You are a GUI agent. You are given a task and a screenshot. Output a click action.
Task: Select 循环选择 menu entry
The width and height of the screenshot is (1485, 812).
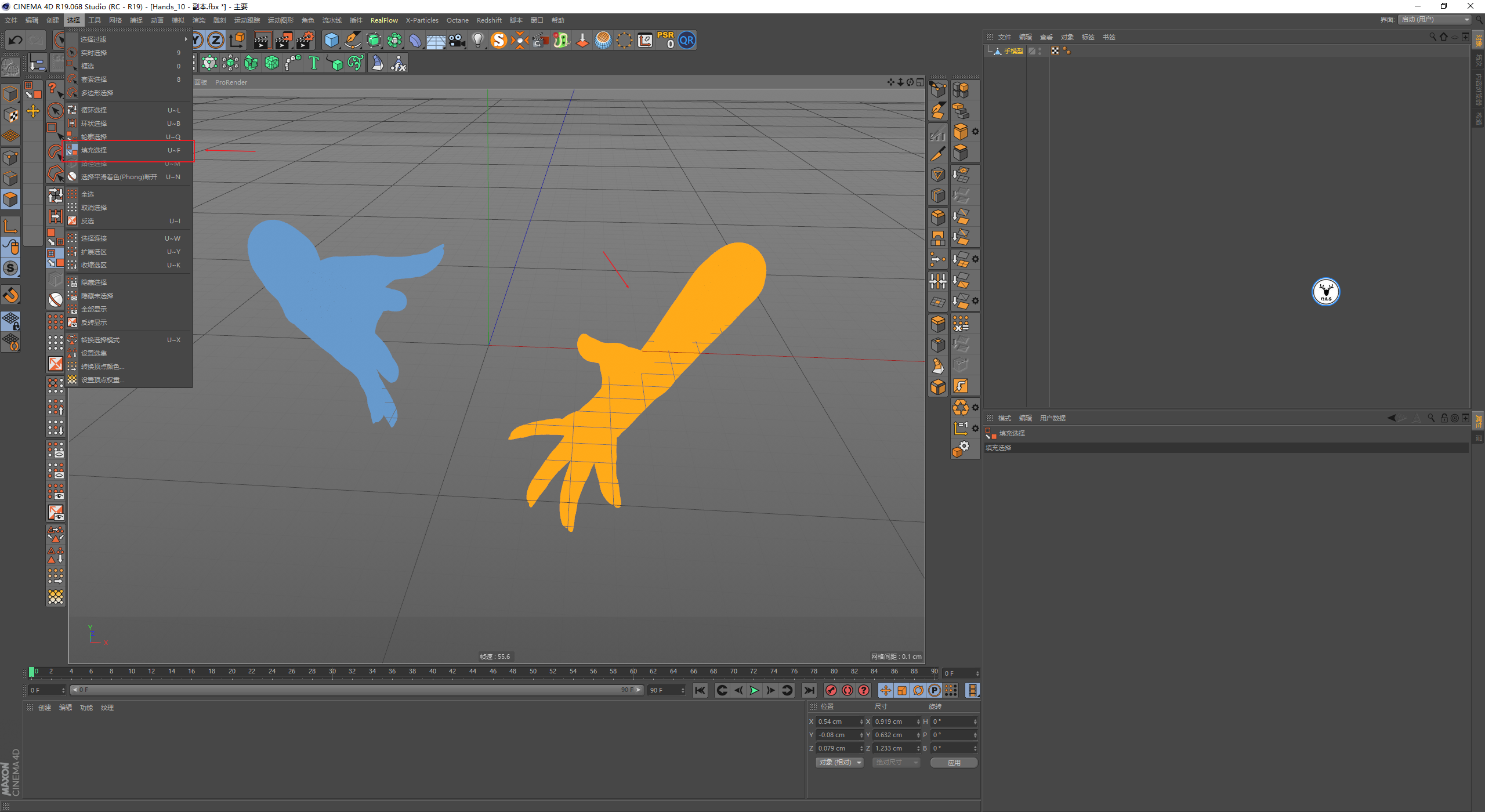coord(94,110)
